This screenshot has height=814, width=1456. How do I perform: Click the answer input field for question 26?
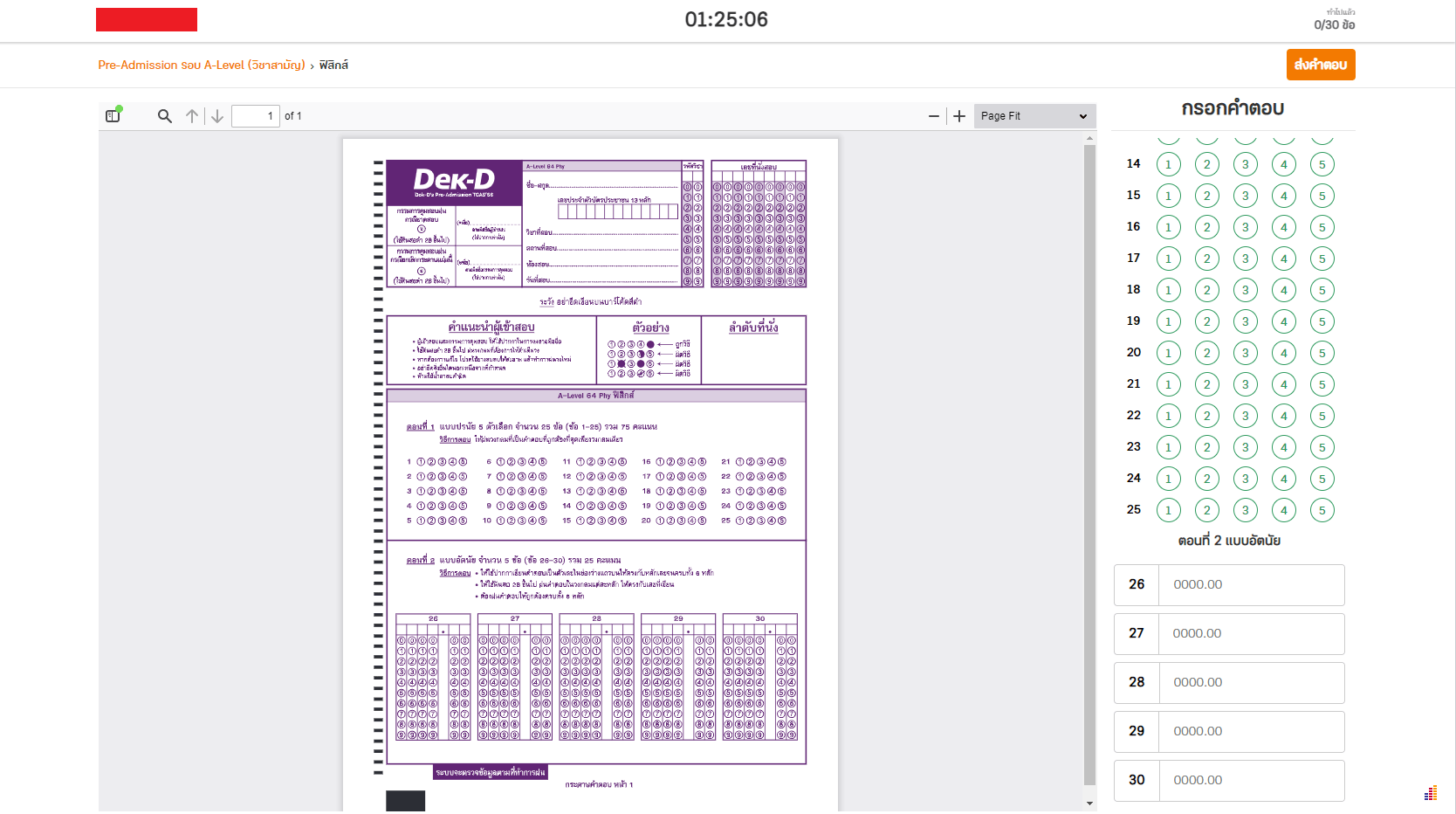click(x=1252, y=584)
